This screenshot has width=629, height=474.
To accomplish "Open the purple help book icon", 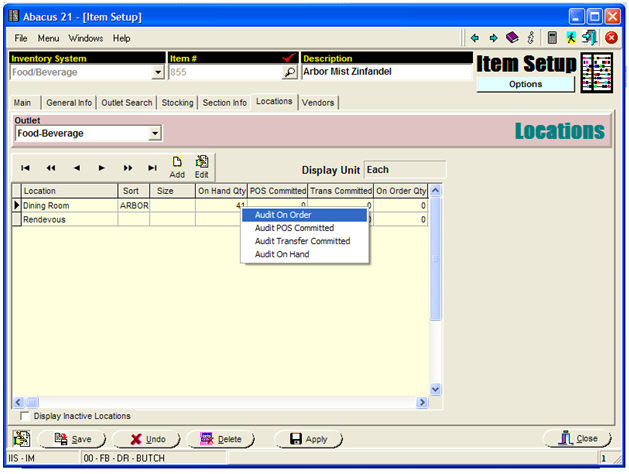I will coord(512,38).
